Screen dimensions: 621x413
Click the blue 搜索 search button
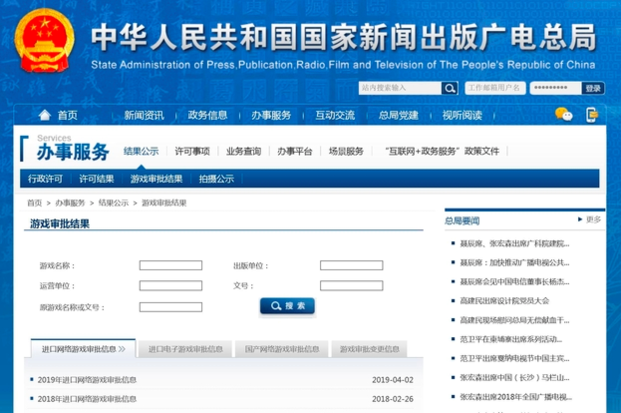[x=288, y=306]
